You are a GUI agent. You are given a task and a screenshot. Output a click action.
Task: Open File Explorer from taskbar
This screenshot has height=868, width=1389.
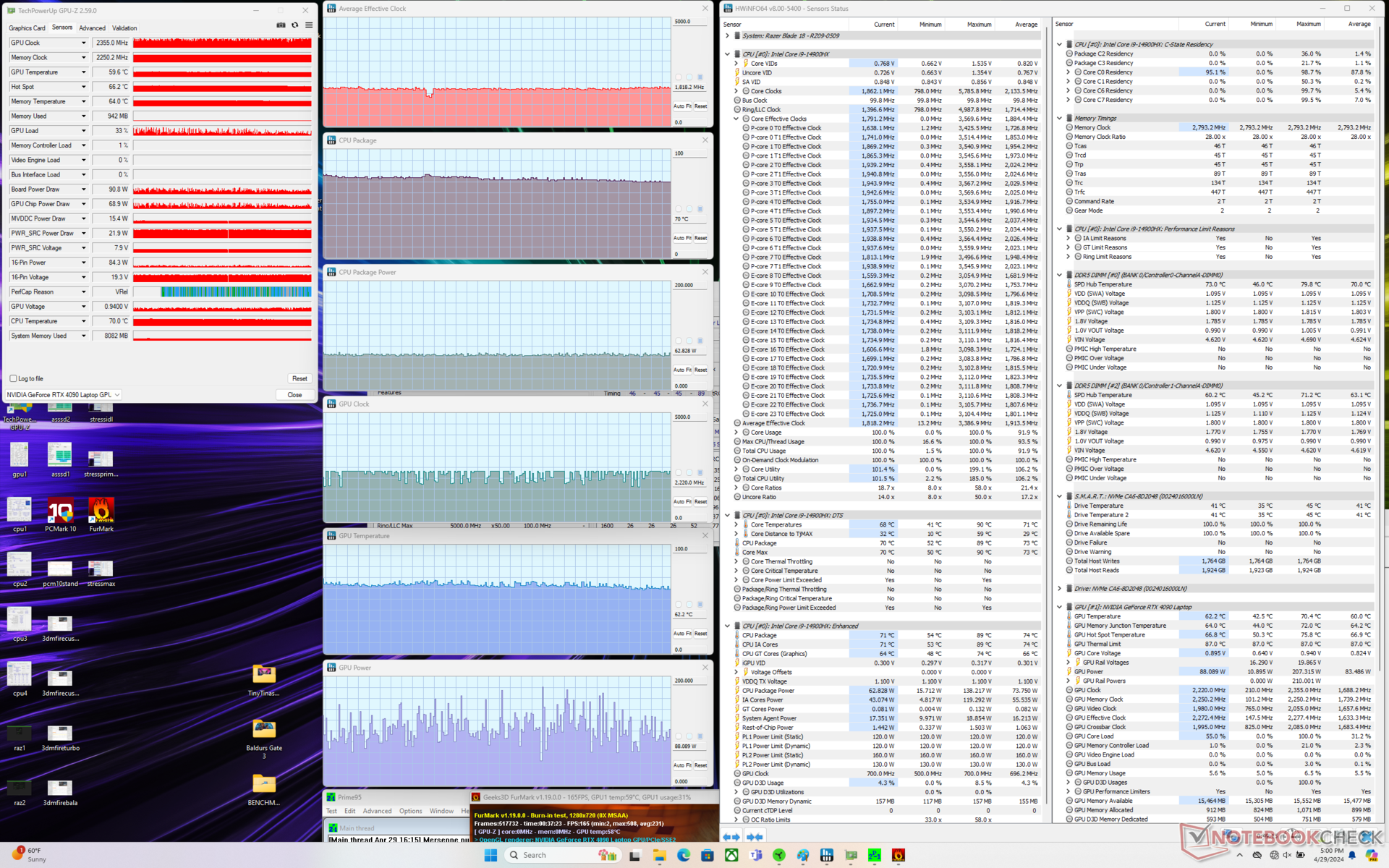pyautogui.click(x=659, y=855)
